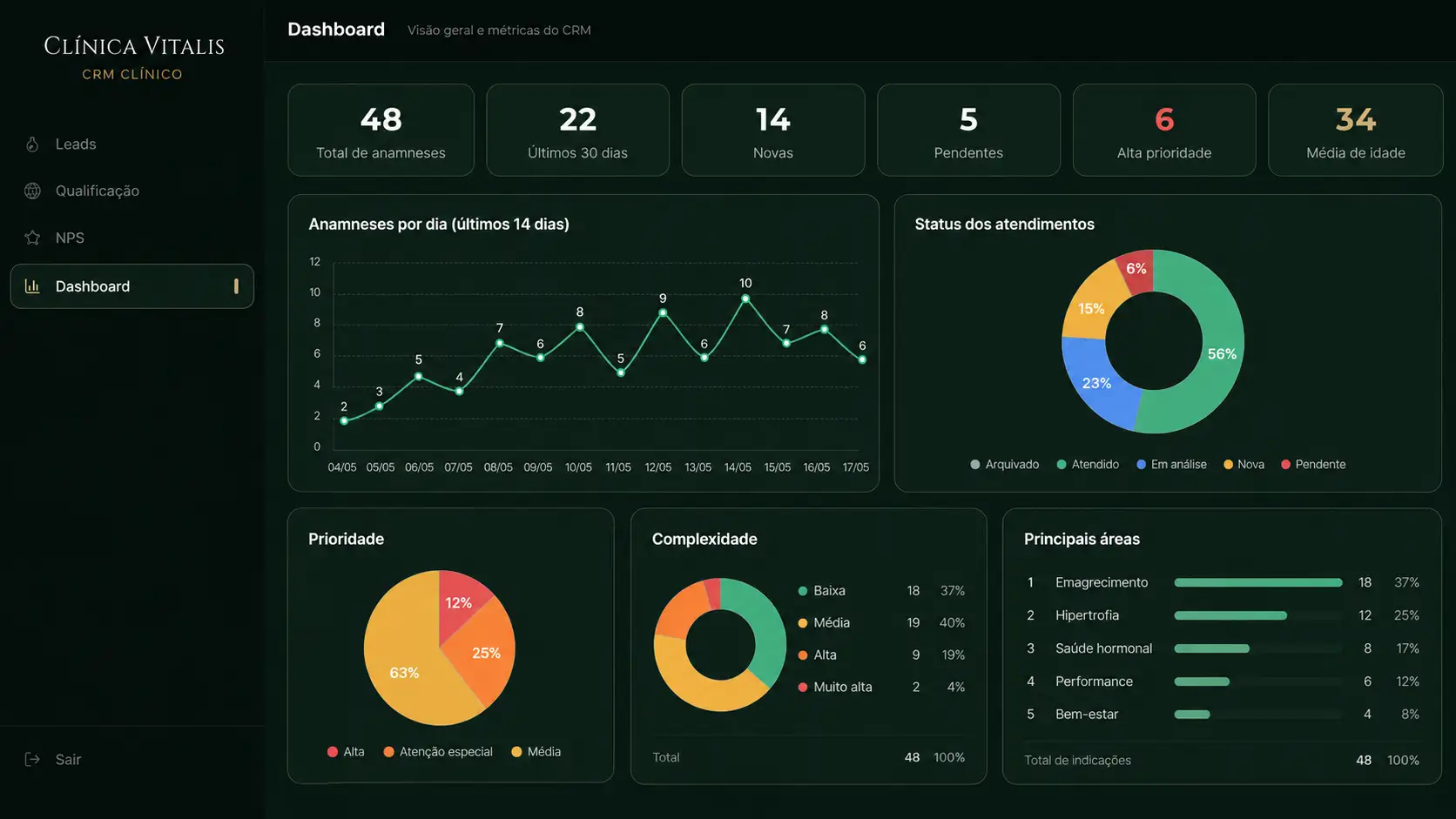The image size is (1456, 819).
Task: Click the 17/05 data point on chart
Action: (862, 359)
